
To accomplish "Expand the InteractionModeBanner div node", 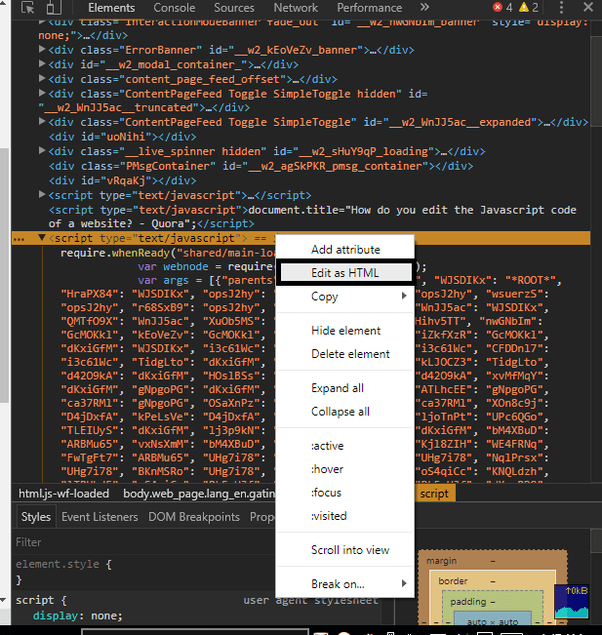I will [42, 22].
